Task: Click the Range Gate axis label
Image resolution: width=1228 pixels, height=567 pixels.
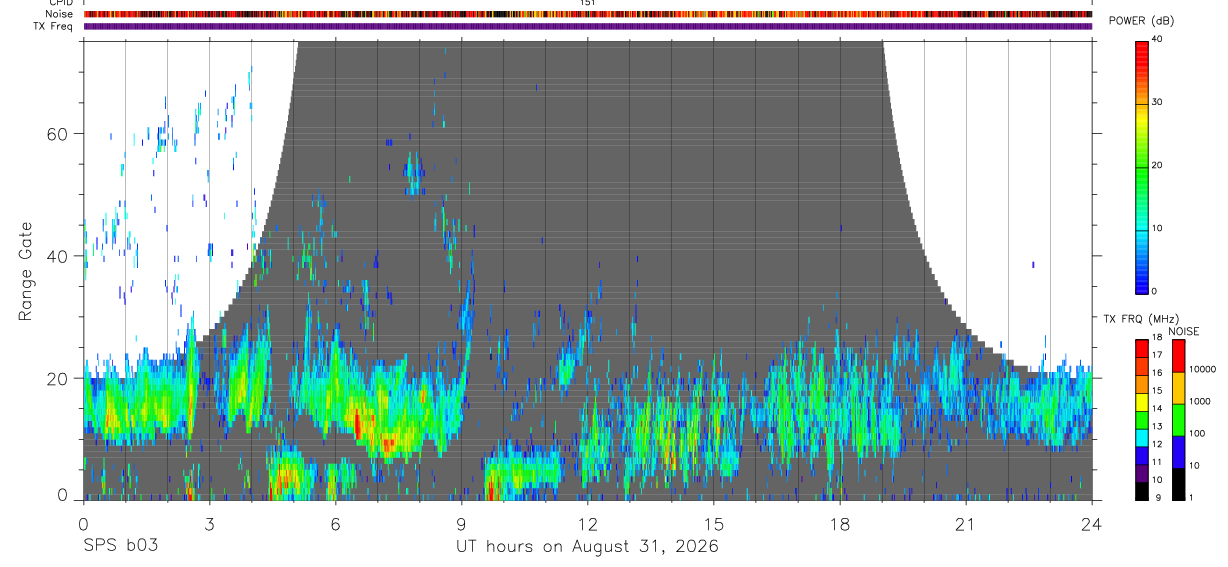Action: tap(26, 271)
